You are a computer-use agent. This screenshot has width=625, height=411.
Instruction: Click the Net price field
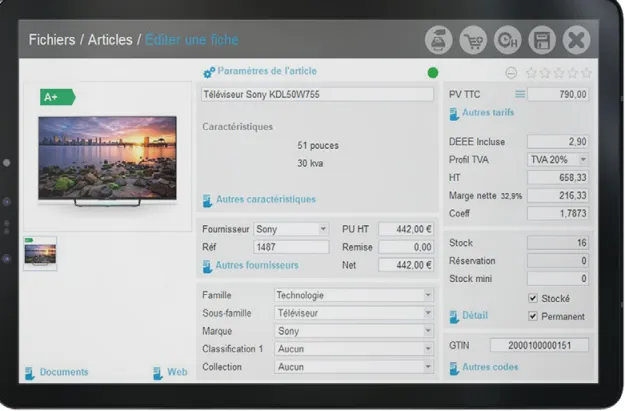(406, 265)
